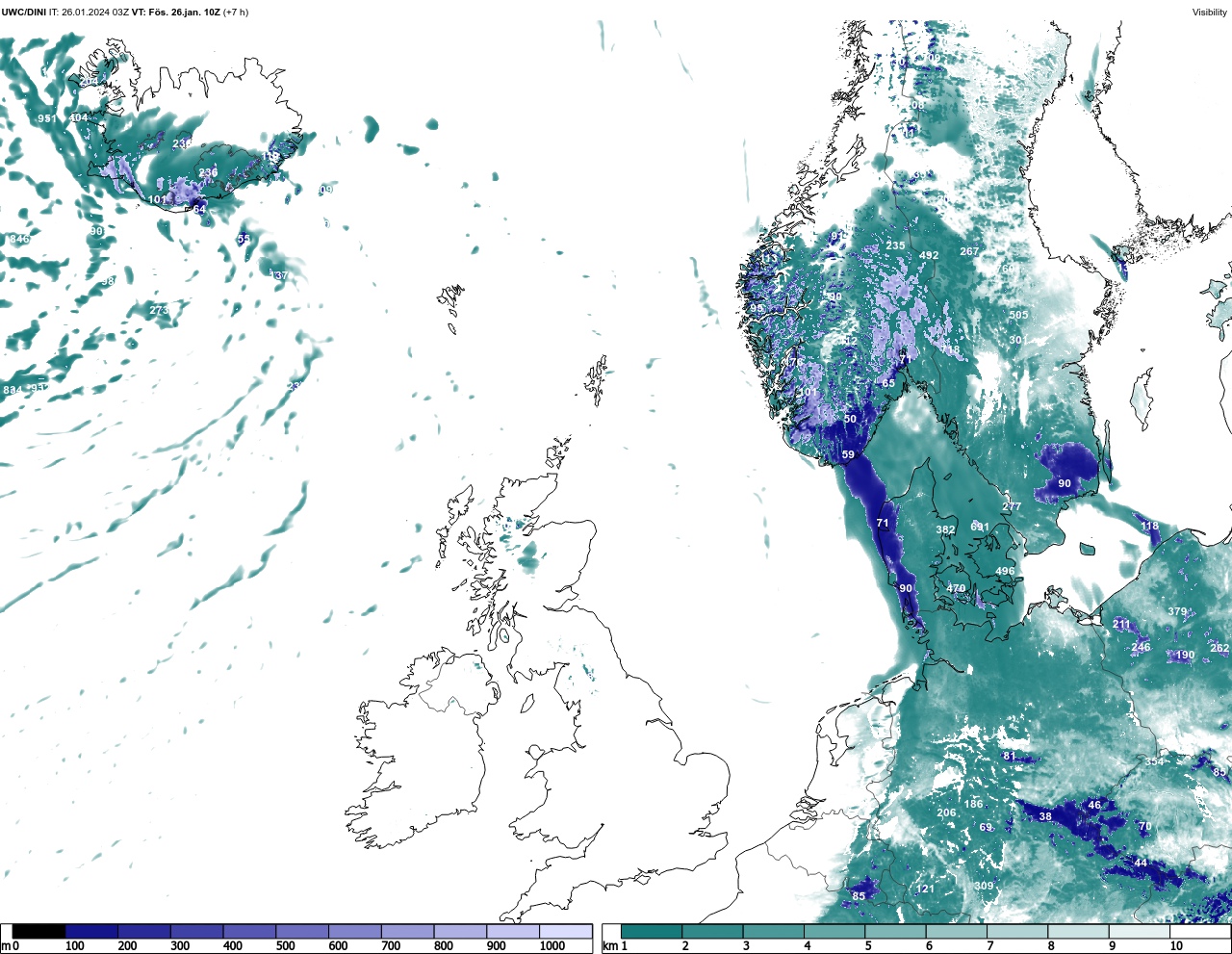This screenshot has width=1232, height=954.
Task: Click the "44" value in southern Germany
Action: click(1141, 863)
